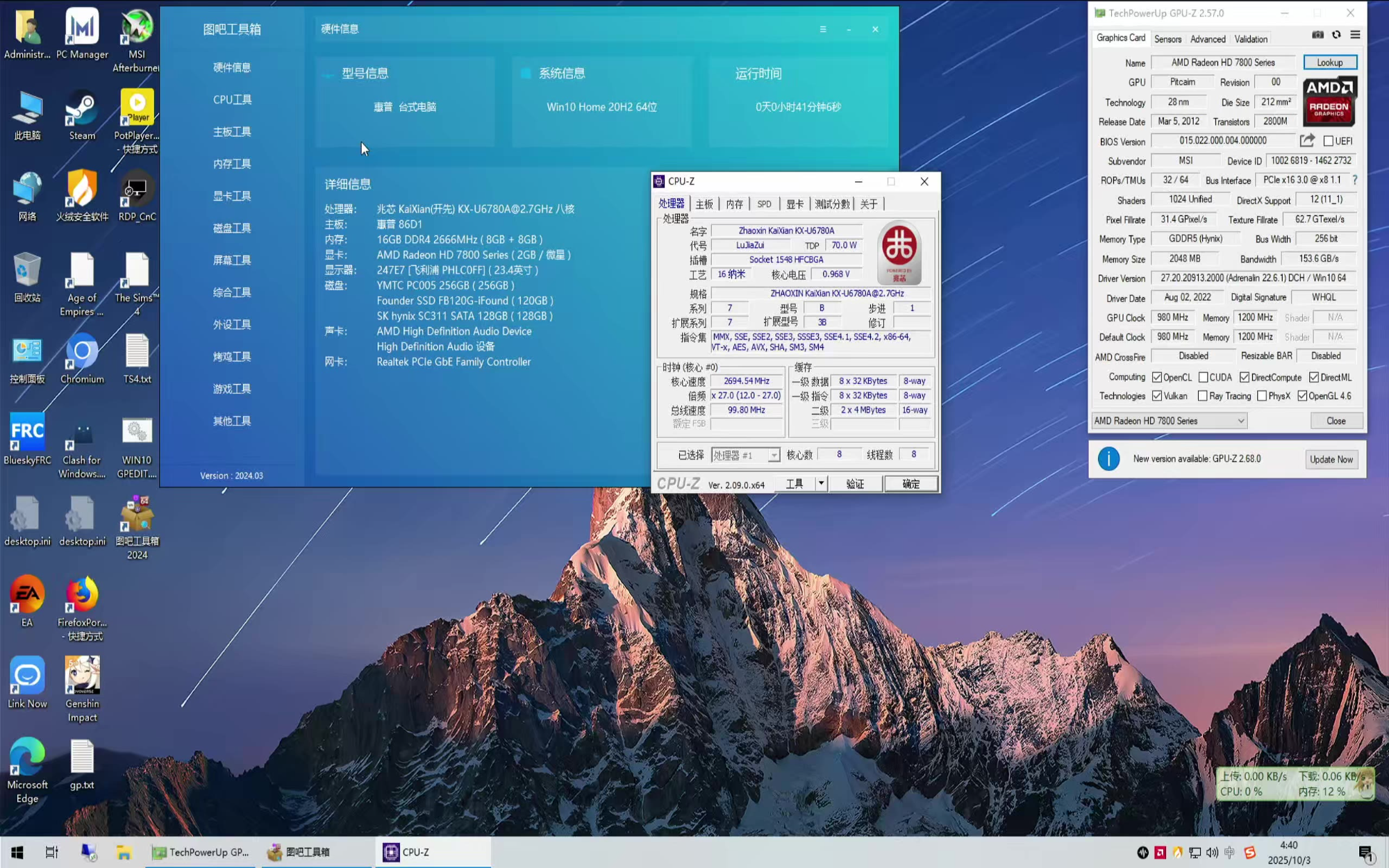Open GPU-Z hamburger menu icon
This screenshot has height=868, width=1389.
(1355, 35)
